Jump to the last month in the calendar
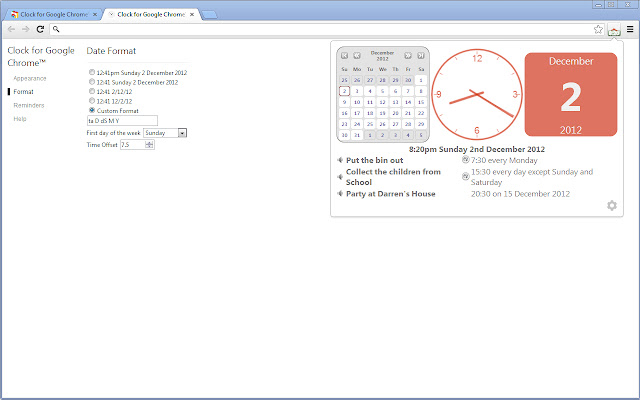Viewport: 640px width, 400px height. click(x=420, y=56)
